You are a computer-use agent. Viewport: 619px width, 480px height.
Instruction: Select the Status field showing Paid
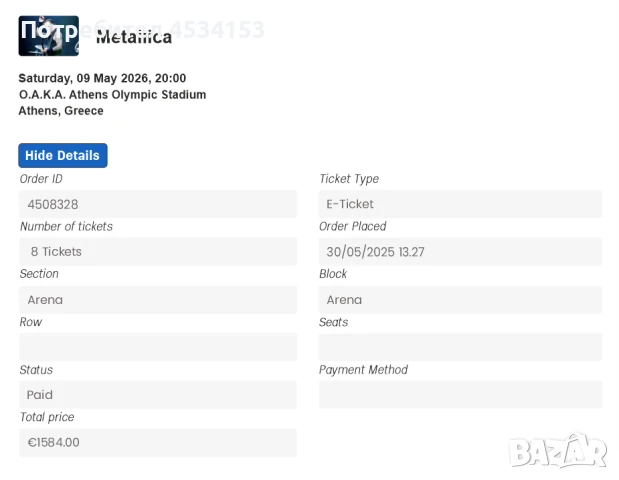[158, 395]
